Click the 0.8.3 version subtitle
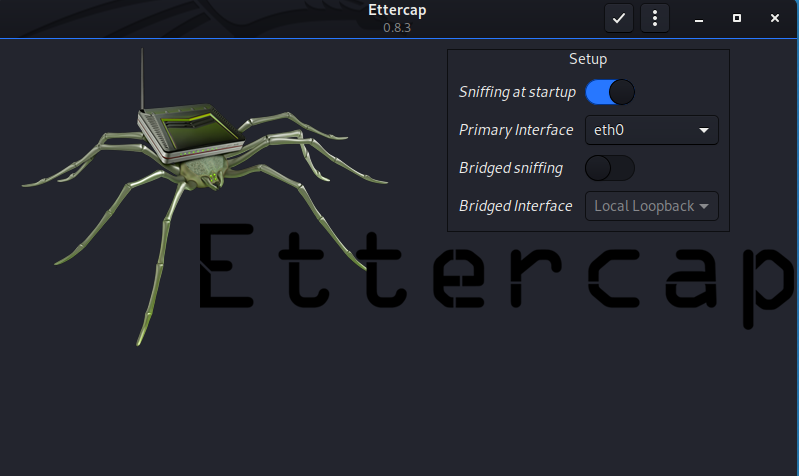The image size is (799, 476). [397, 28]
